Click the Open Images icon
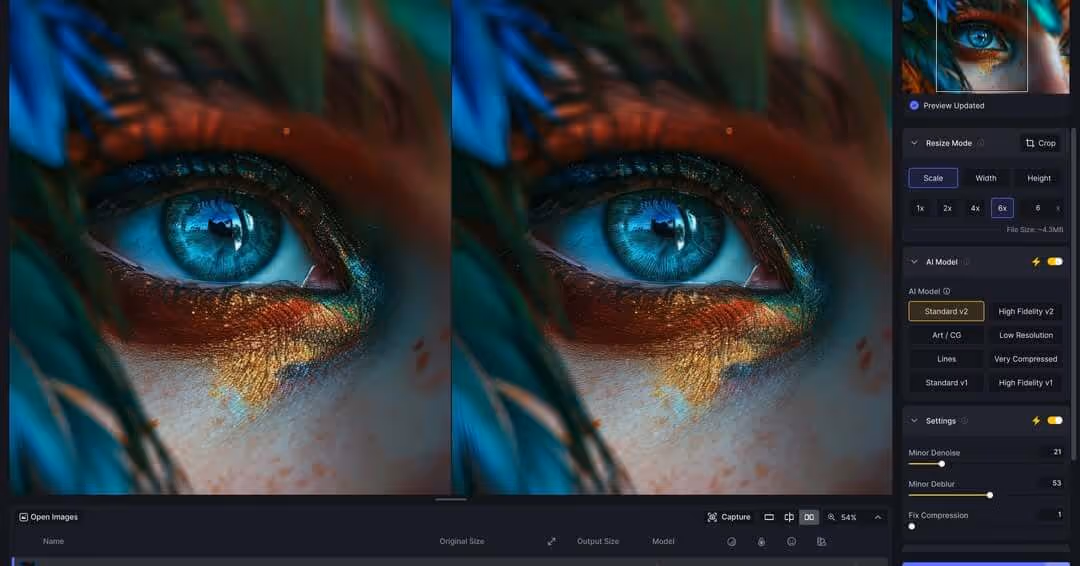 click(23, 517)
